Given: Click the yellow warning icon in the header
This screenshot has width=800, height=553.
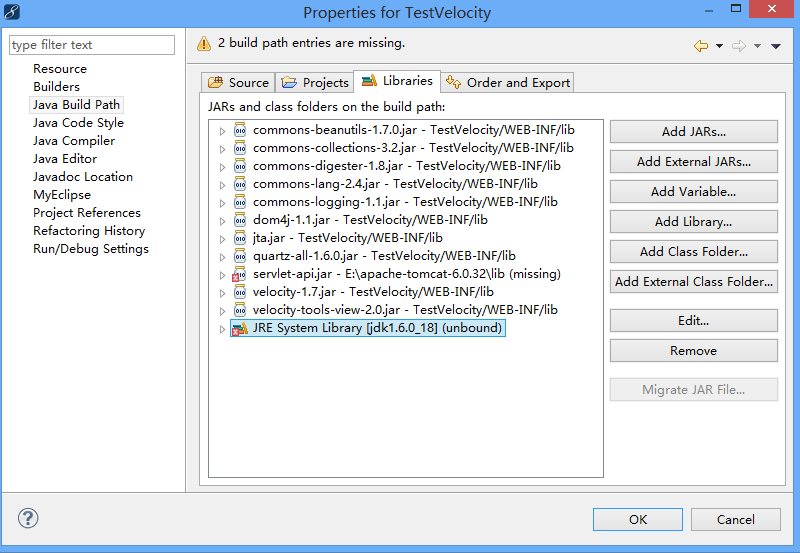Looking at the screenshot, I should click(x=204, y=44).
